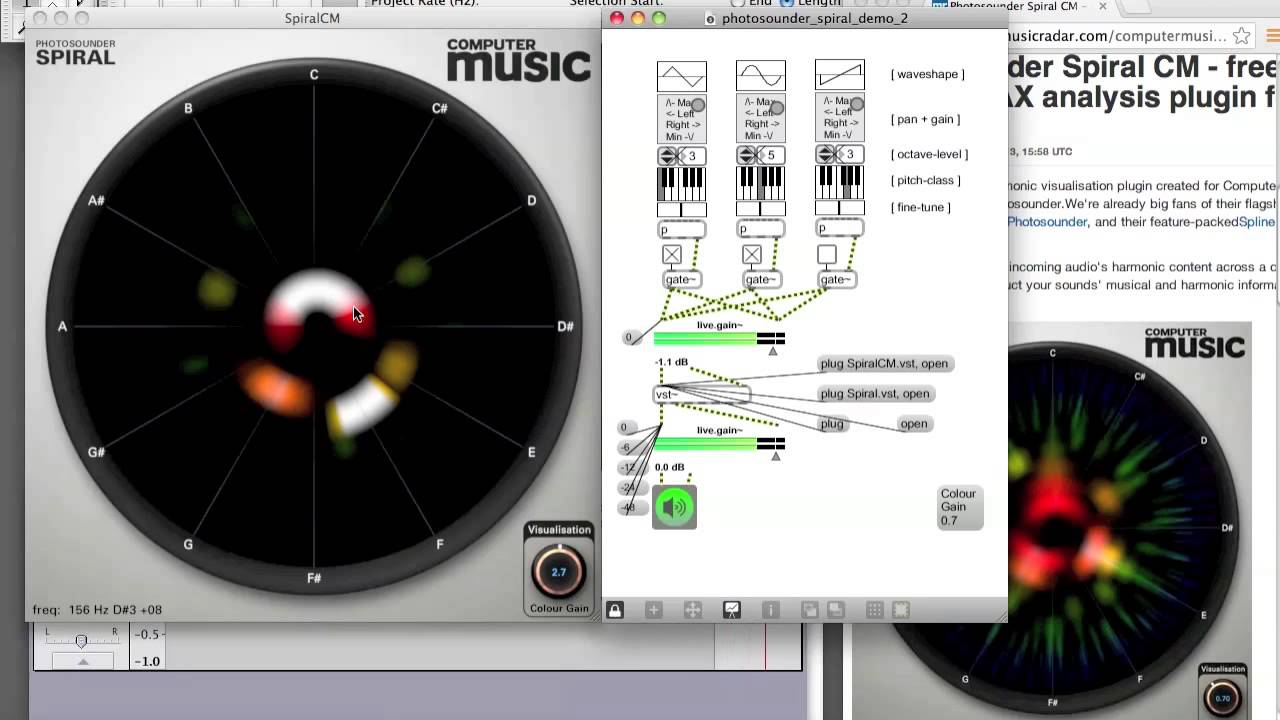Click the freq readout '156 Hz D#3 +08'
Screen dimensions: 1280x720
(111, 610)
